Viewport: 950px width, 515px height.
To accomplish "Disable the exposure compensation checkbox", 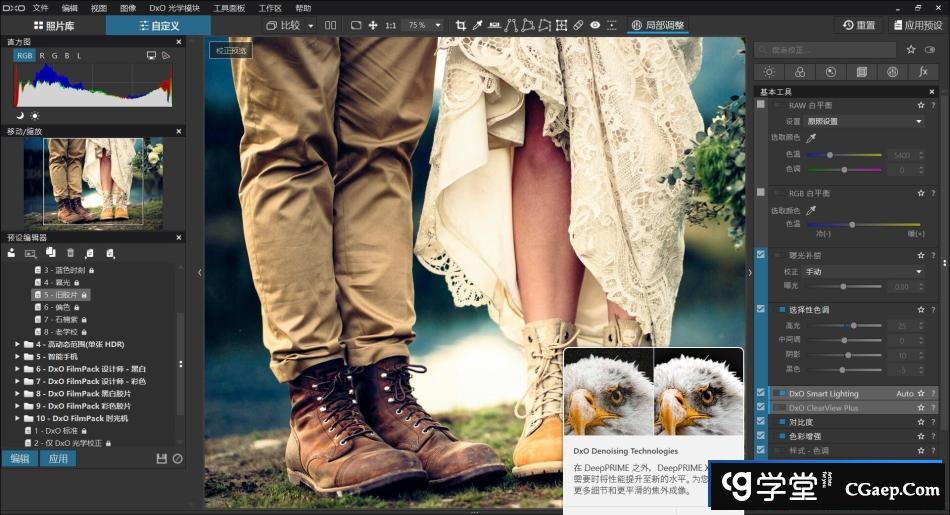I will click(761, 255).
